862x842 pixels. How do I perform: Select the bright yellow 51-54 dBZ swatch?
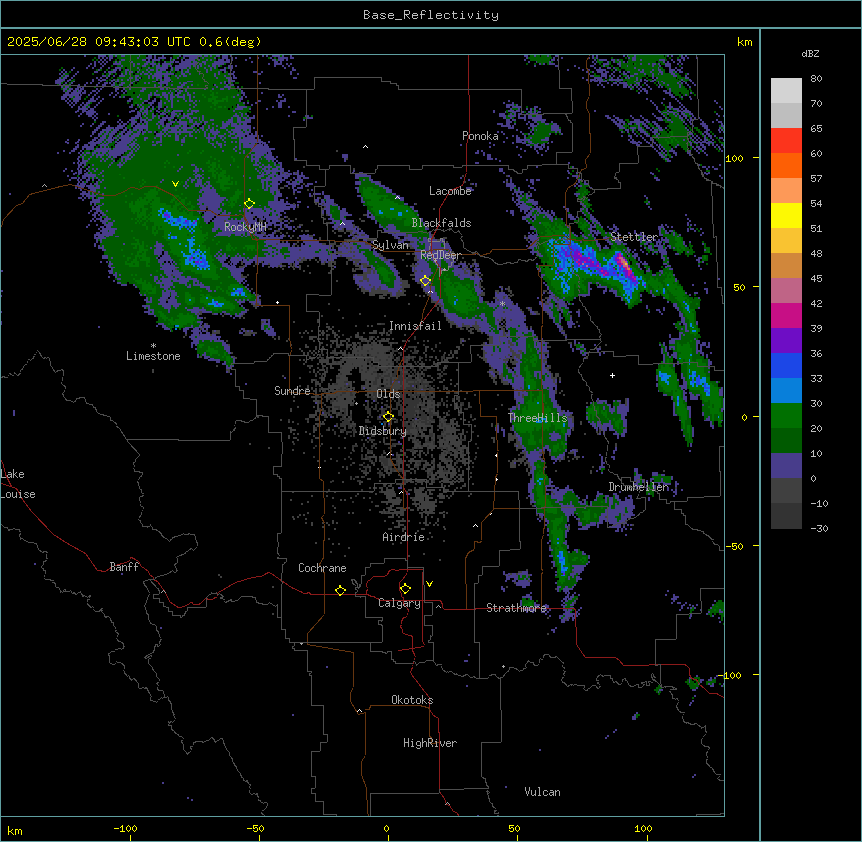coord(786,216)
